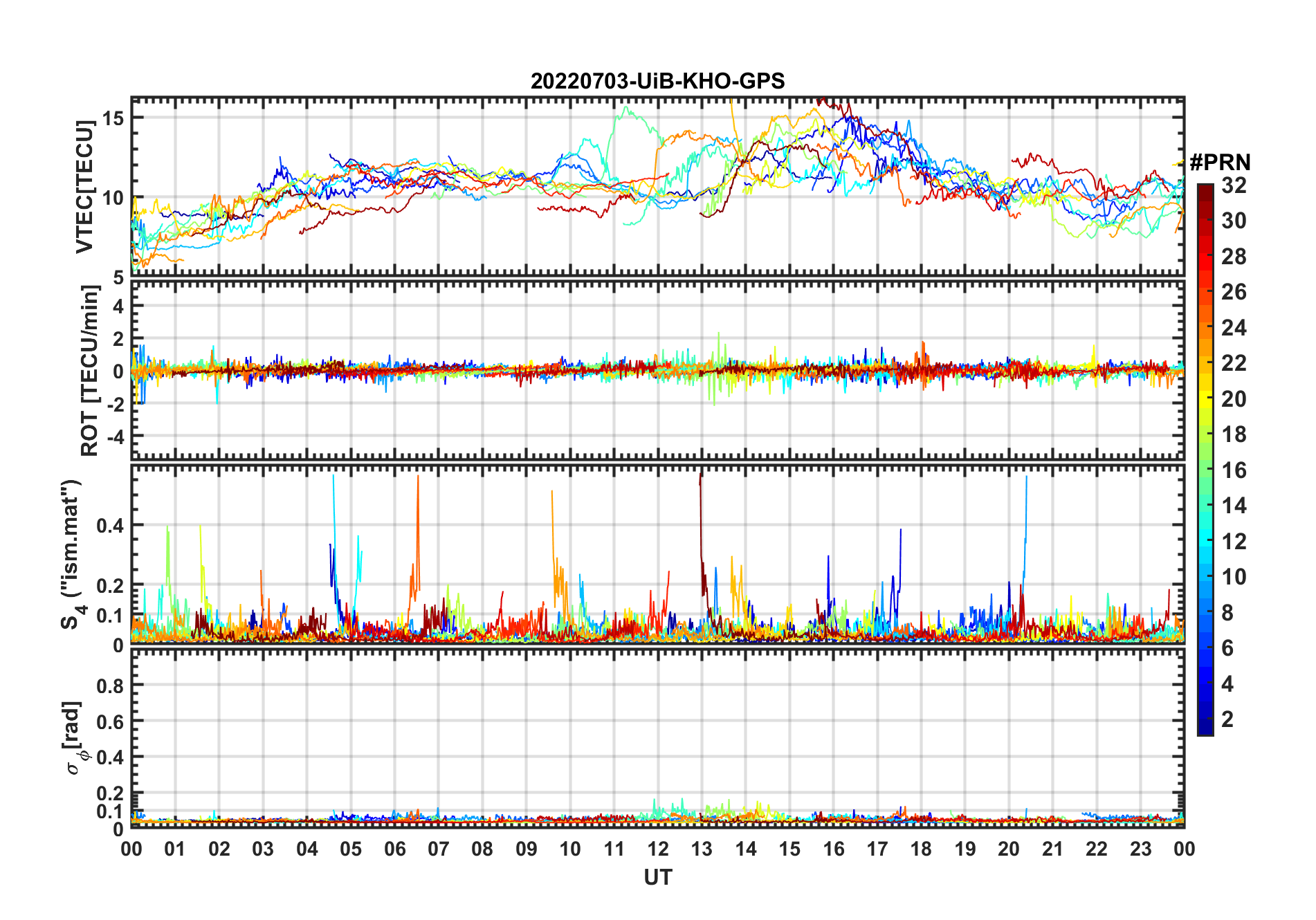Click colorbar tick label 32
The width and height of the screenshot is (1316, 920).
click(x=1234, y=185)
